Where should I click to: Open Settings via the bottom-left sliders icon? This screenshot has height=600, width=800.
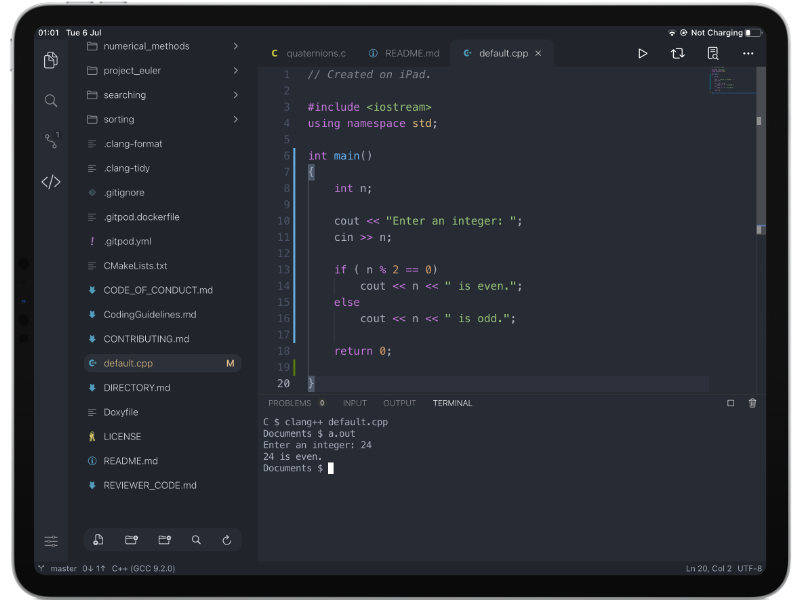point(51,540)
